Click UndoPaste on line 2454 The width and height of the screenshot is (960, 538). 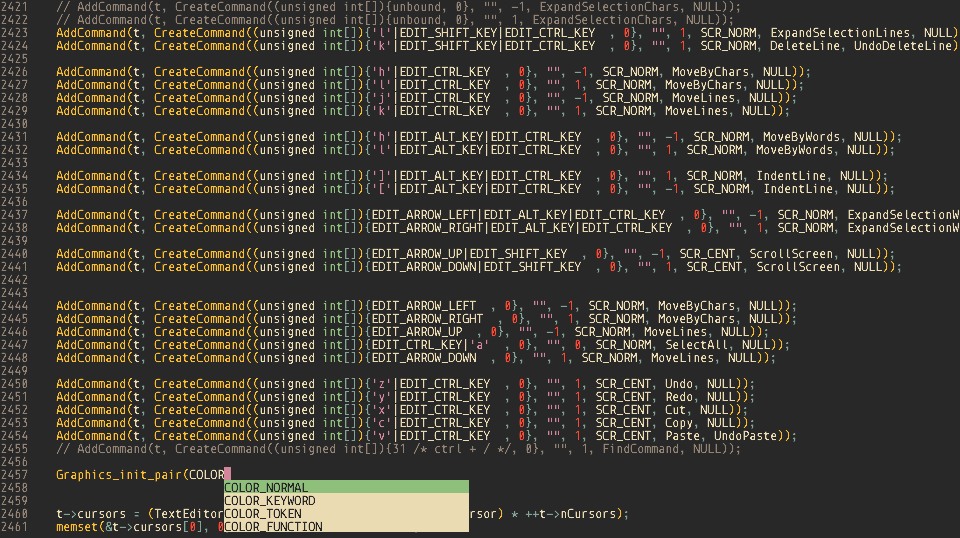point(745,436)
